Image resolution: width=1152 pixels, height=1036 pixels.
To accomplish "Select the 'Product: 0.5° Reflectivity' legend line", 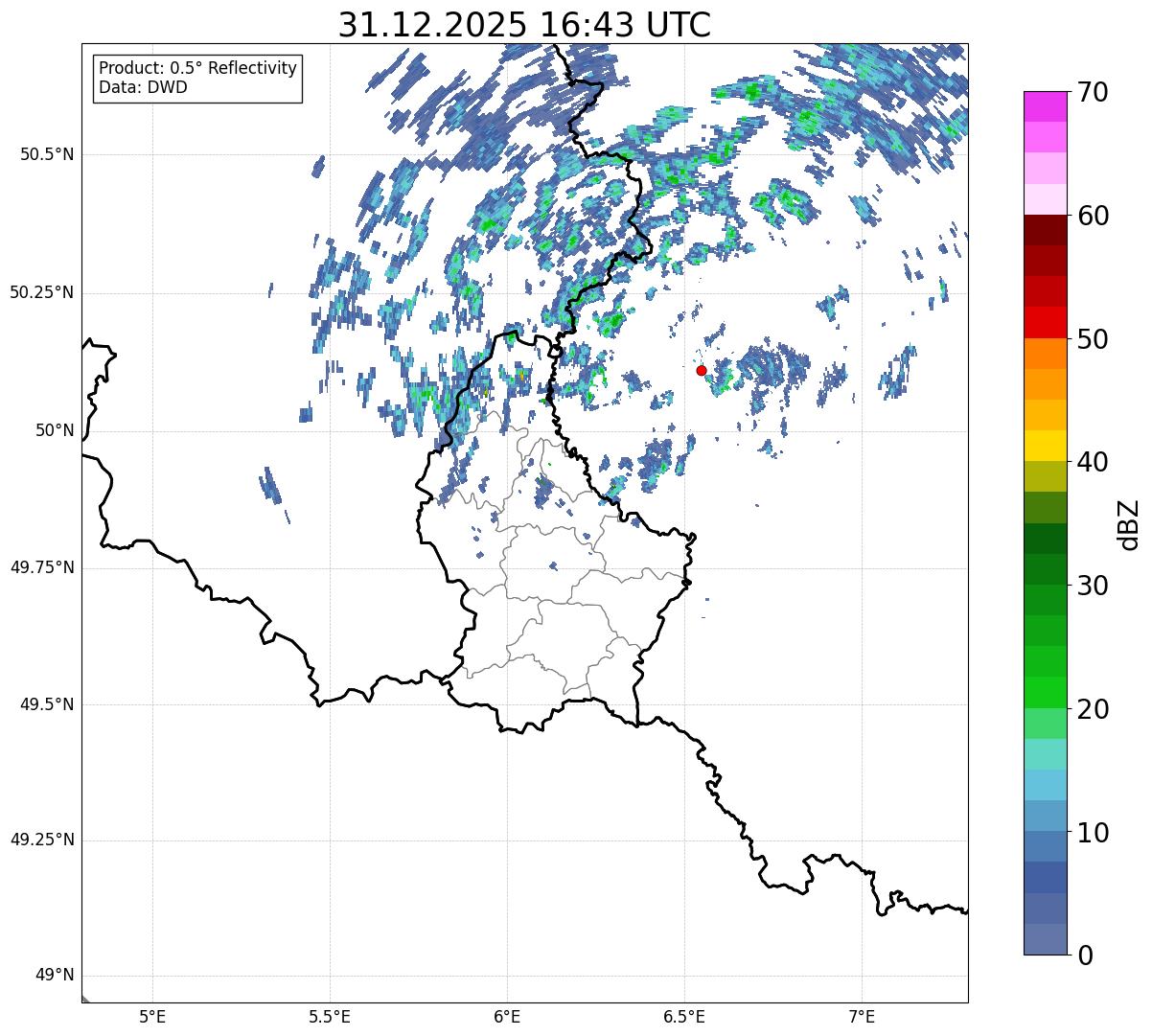I will coord(197,69).
